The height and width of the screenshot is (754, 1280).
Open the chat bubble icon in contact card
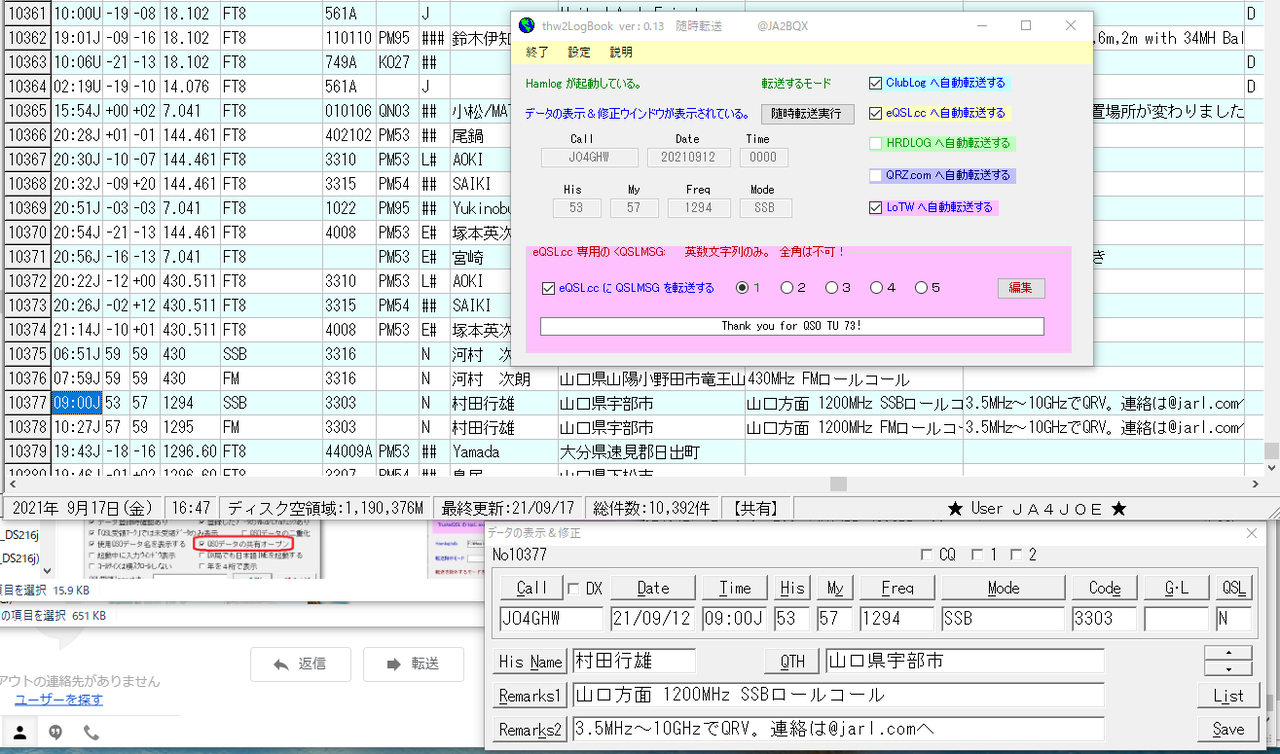[x=55, y=732]
